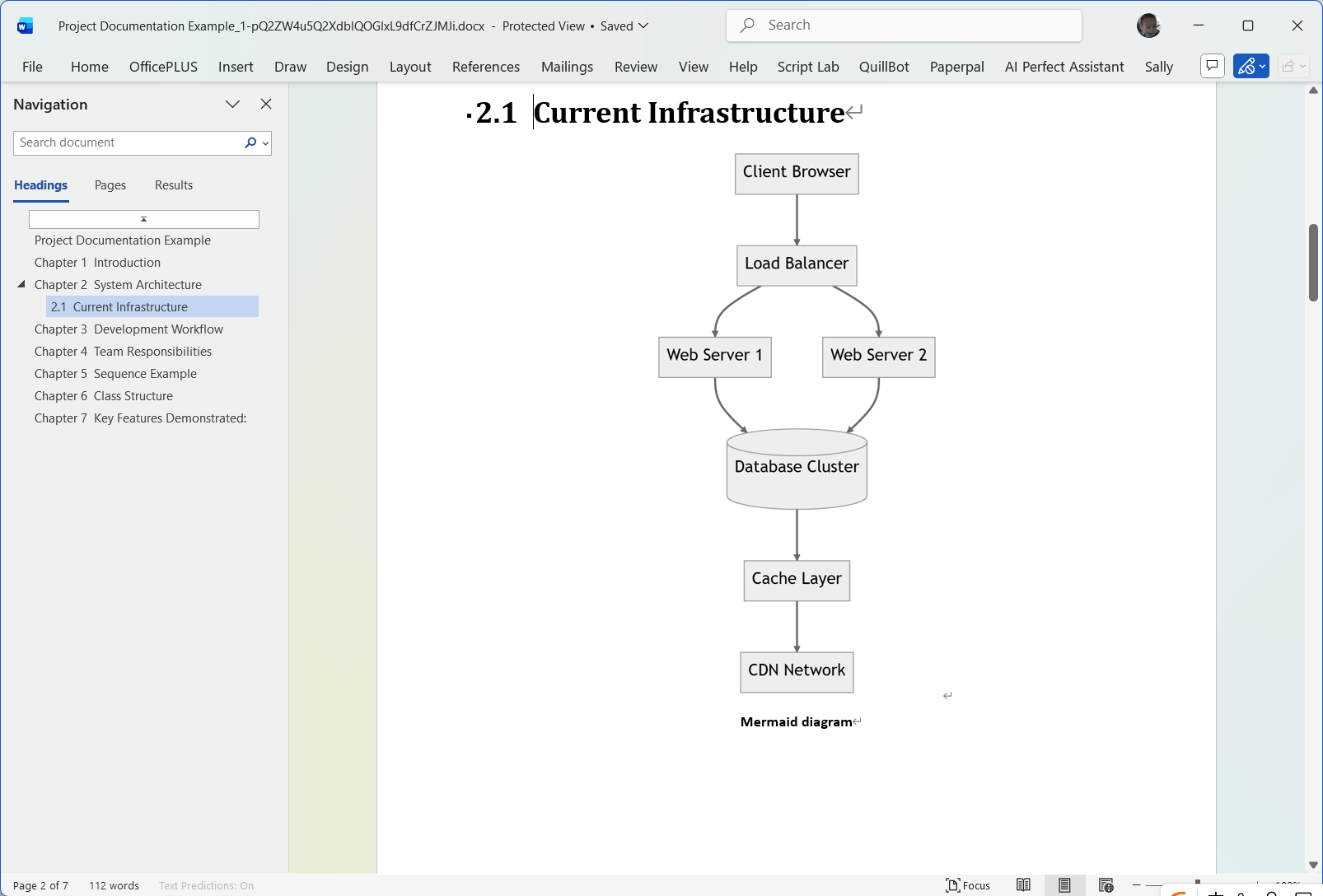Close the Navigation pane

pyautogui.click(x=265, y=104)
